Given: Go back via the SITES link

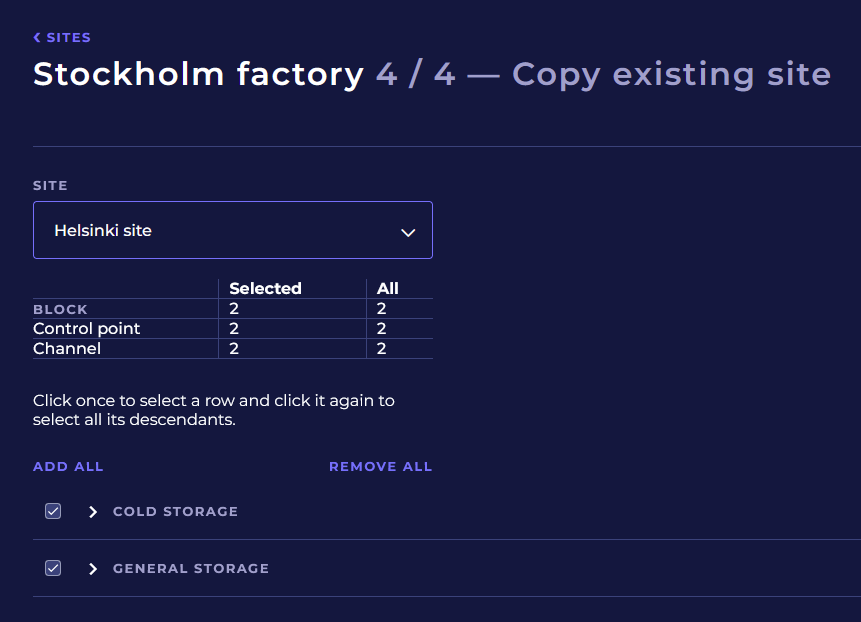Looking at the screenshot, I should coord(68,38).
